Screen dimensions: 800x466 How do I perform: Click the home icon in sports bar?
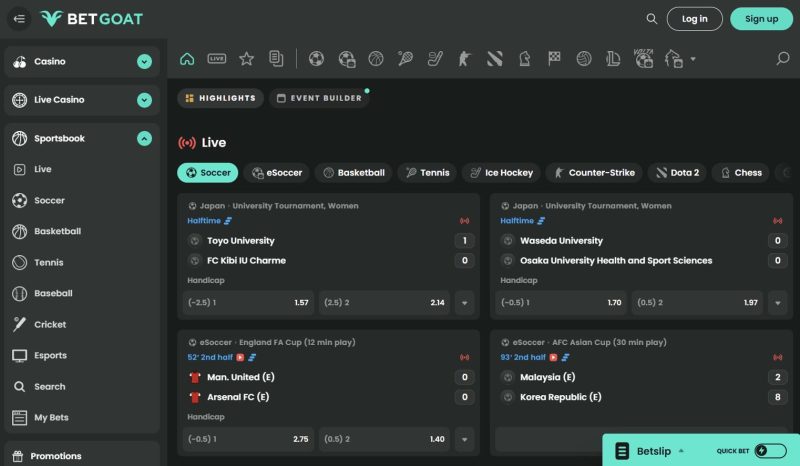tap(187, 59)
